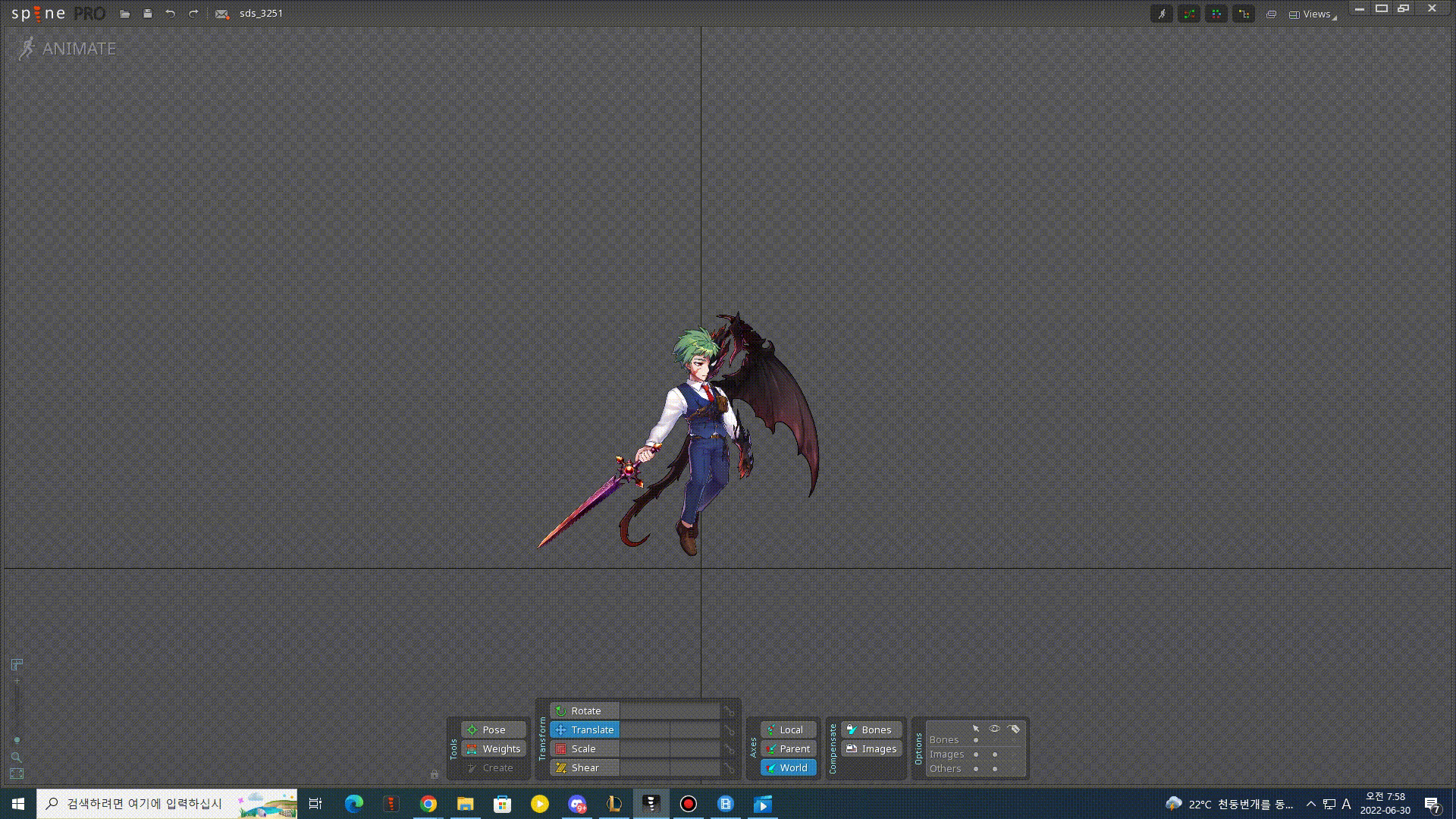Set axes to World

coord(789,767)
